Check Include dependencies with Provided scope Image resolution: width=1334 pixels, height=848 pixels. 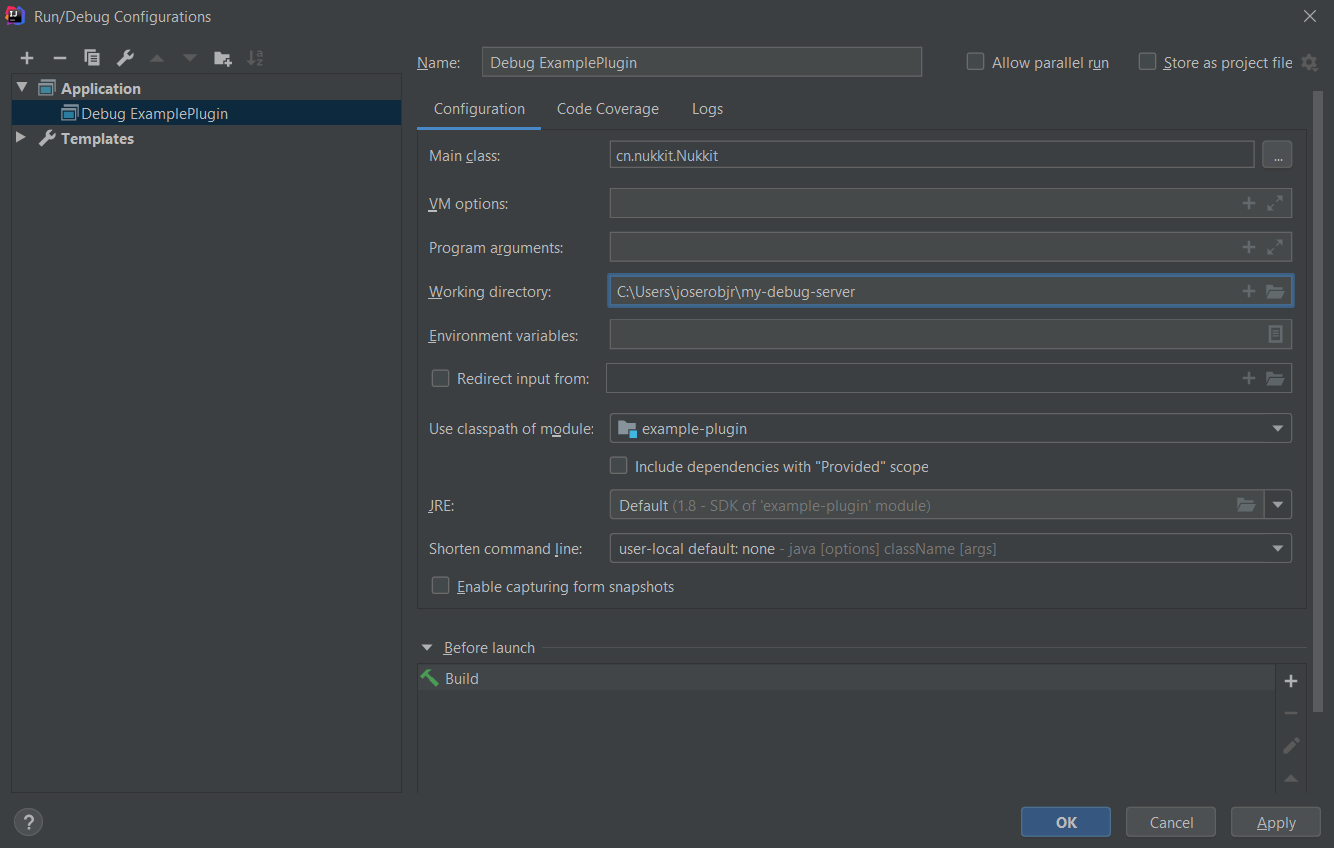click(619, 466)
